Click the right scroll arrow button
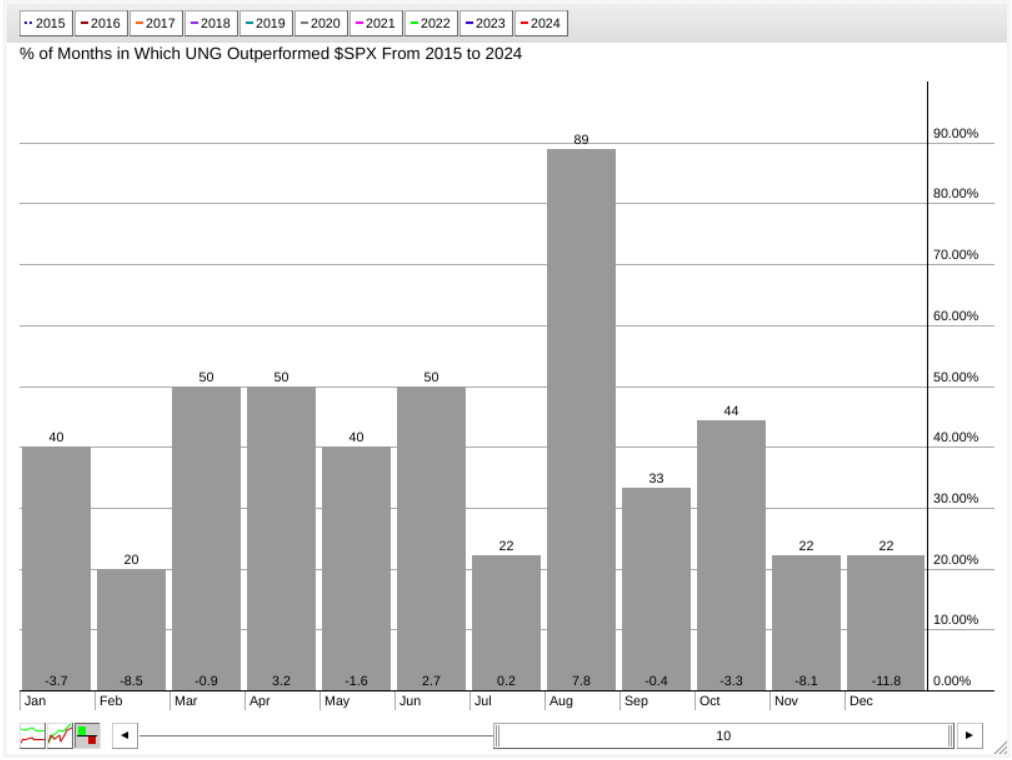Image resolution: width=1012 pixels, height=760 pixels. [x=969, y=736]
